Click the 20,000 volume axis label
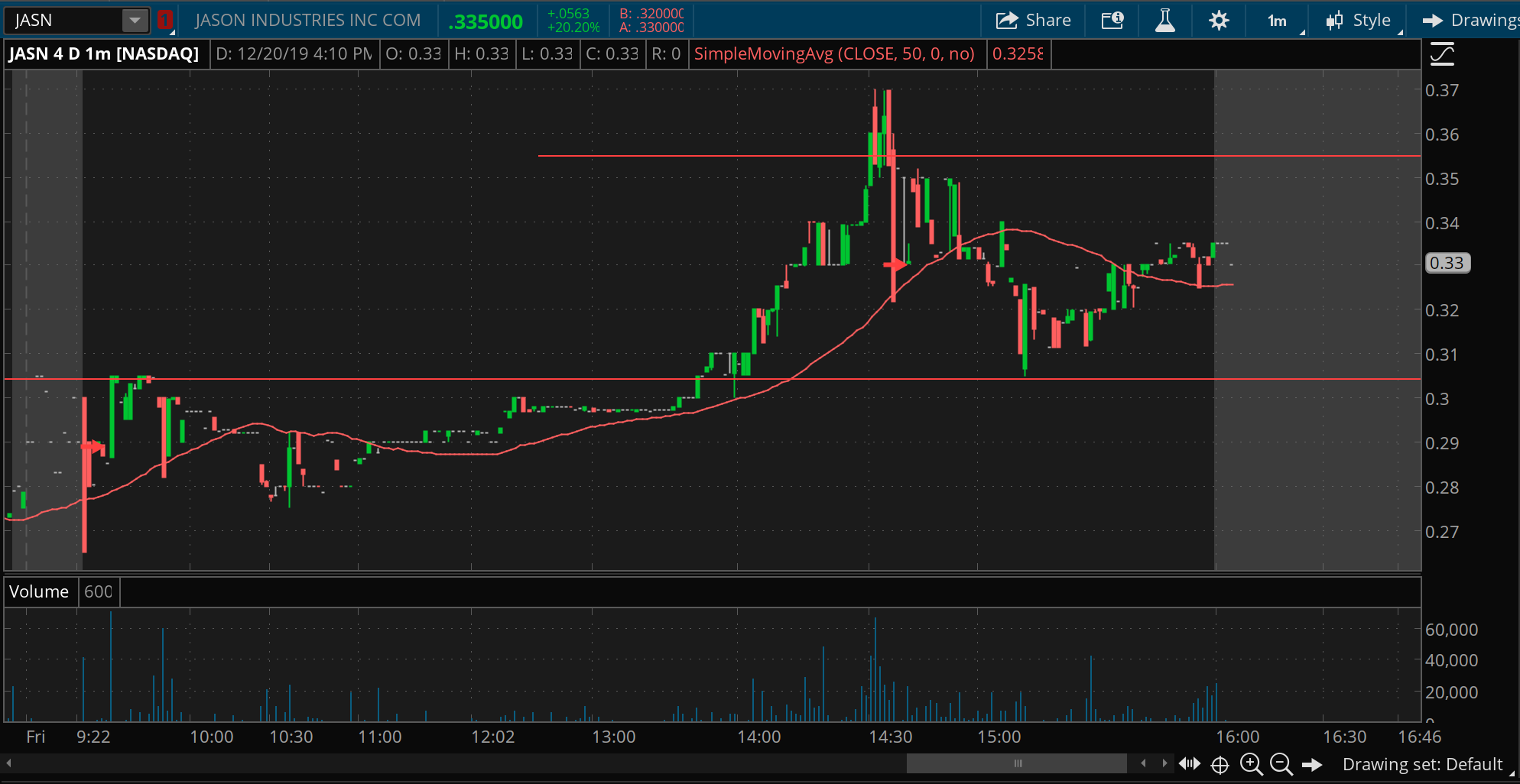This screenshot has width=1520, height=784. coord(1451,692)
